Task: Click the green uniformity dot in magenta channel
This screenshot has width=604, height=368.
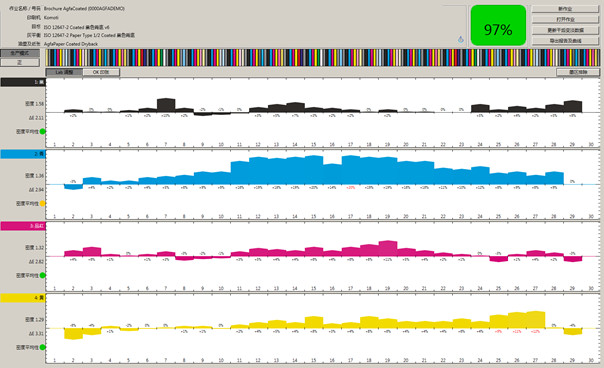Action: tap(43, 275)
